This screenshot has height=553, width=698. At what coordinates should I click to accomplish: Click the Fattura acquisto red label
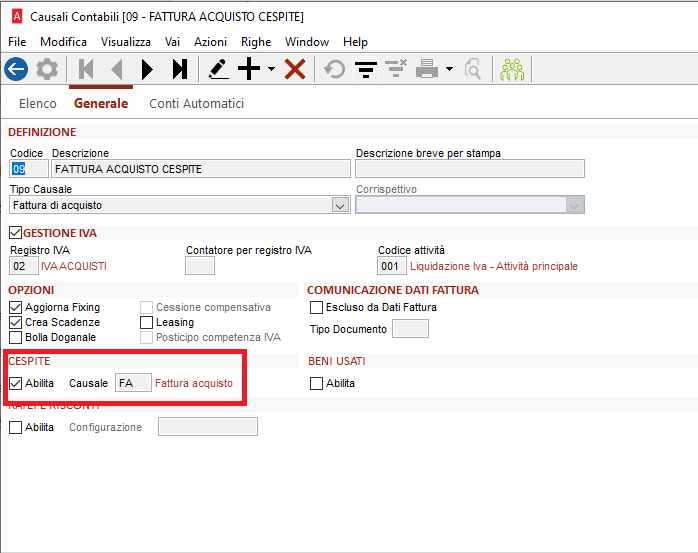194,383
